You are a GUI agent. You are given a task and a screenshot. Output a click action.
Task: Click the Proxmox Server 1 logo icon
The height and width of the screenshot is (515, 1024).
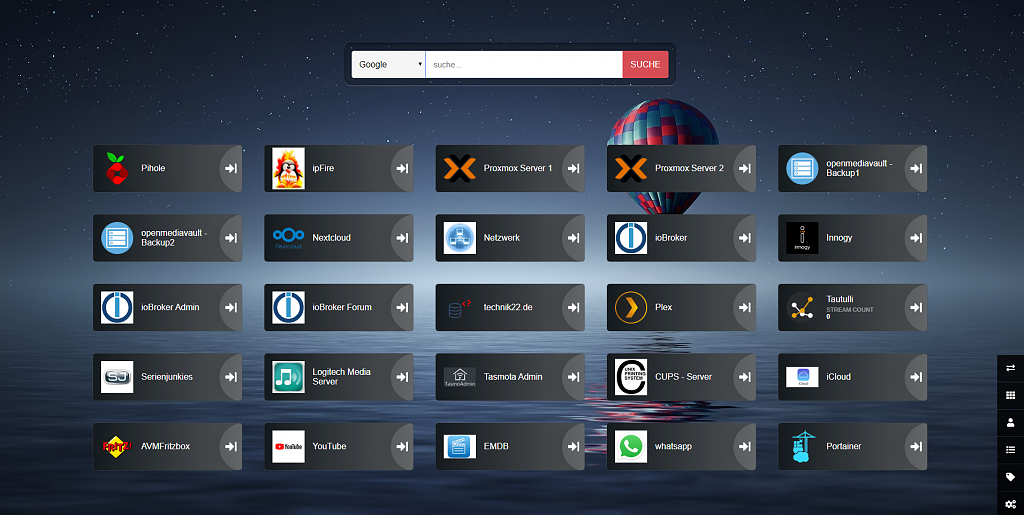(460, 168)
